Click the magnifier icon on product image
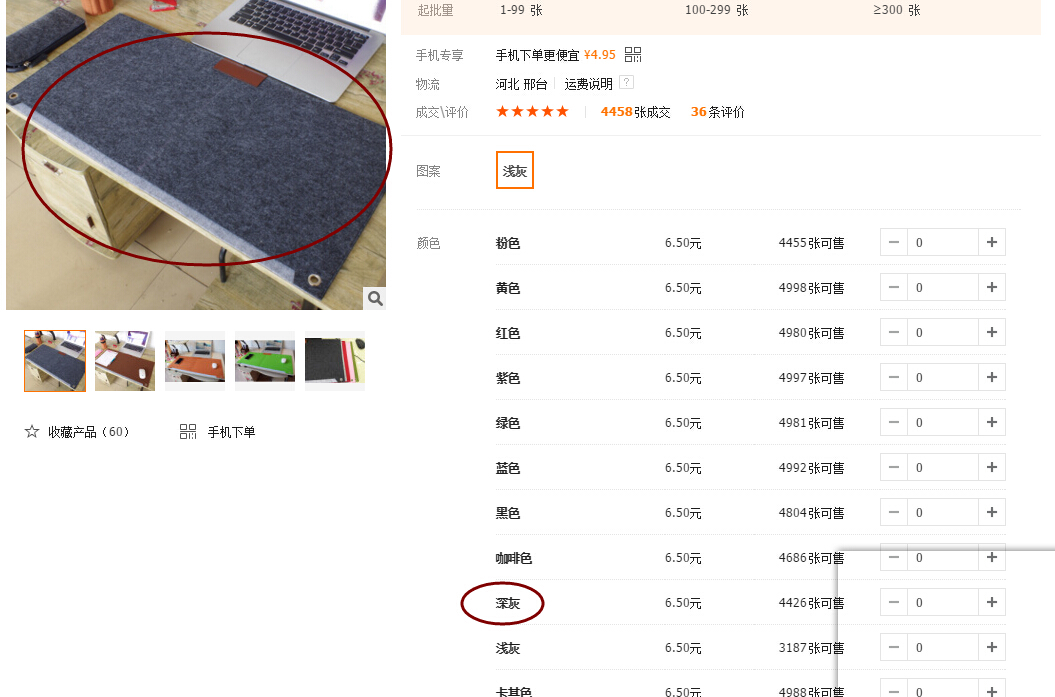This screenshot has height=697, width=1055. [375, 298]
